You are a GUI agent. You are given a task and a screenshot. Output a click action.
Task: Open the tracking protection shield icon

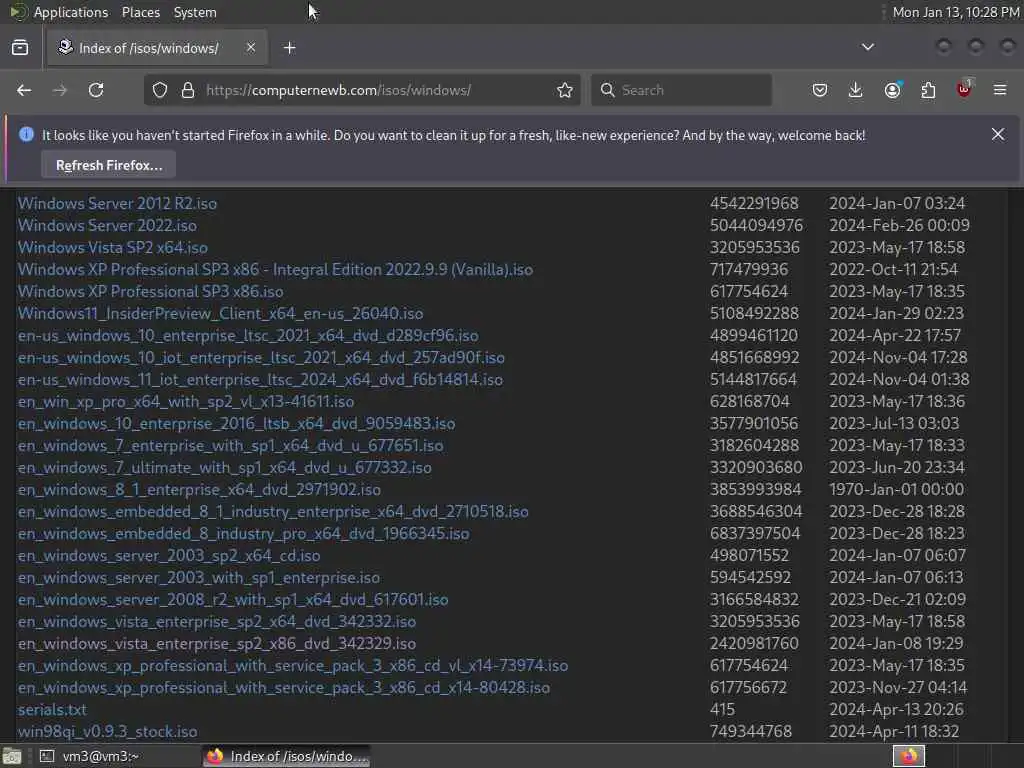[x=160, y=90]
